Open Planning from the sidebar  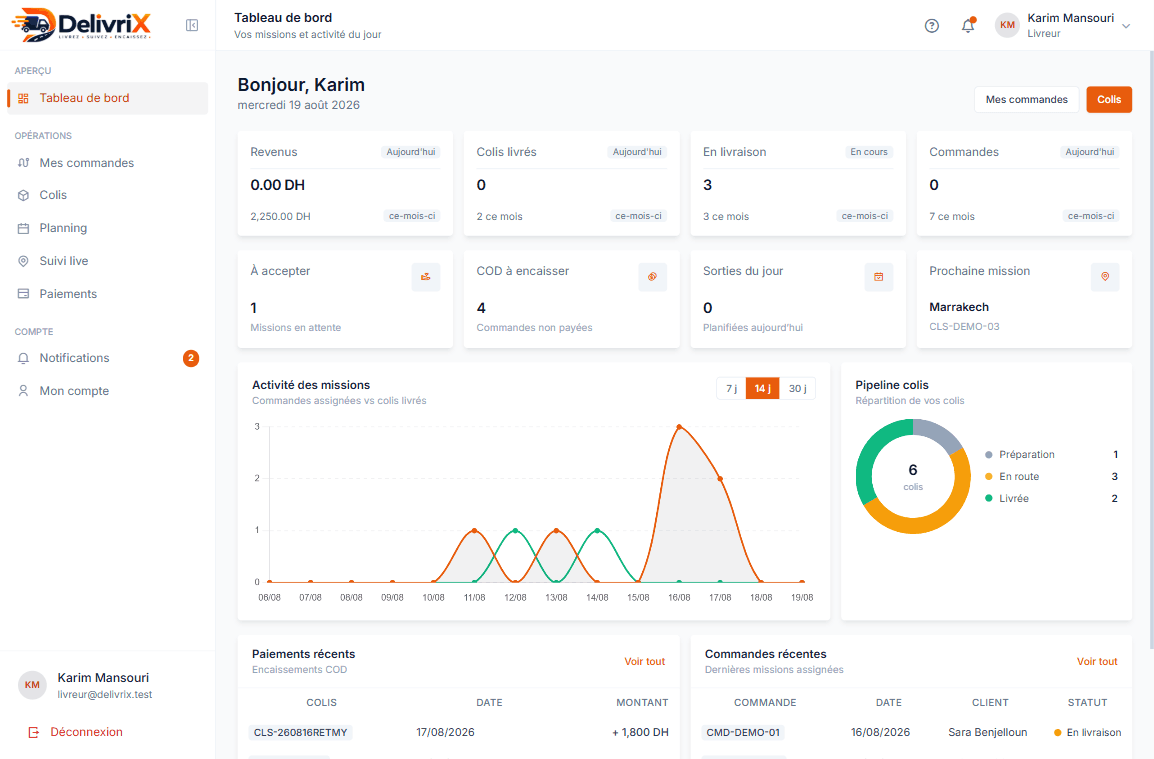pyautogui.click(x=107, y=228)
